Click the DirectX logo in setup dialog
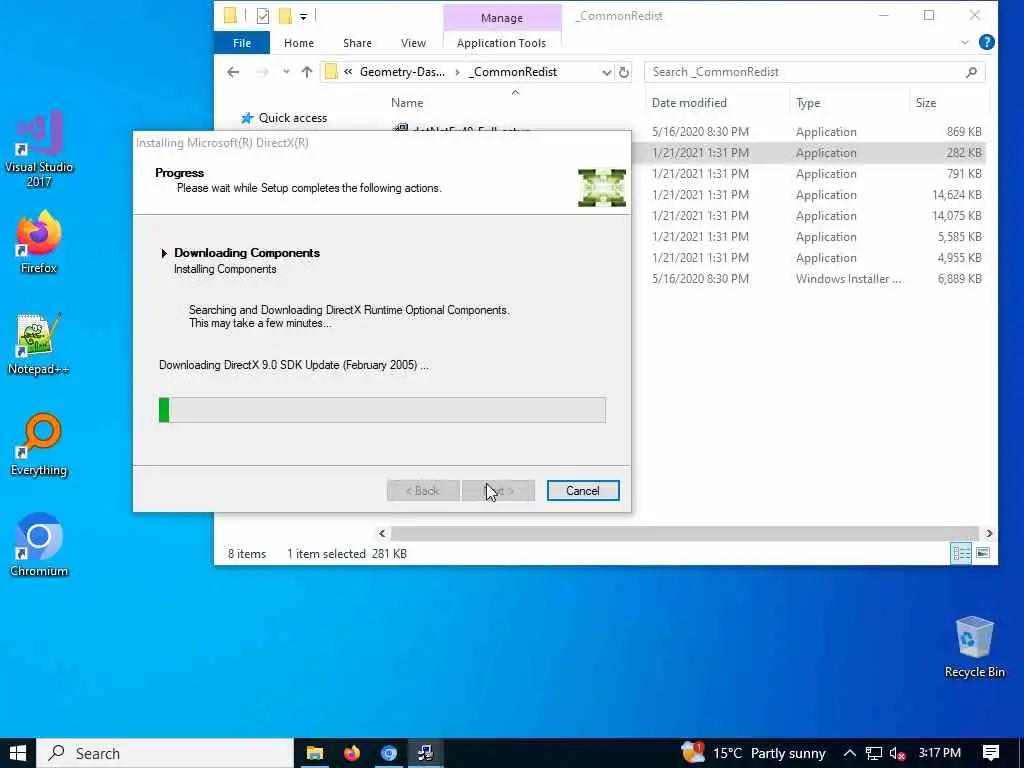Screen dimensions: 1024x768 [601, 188]
